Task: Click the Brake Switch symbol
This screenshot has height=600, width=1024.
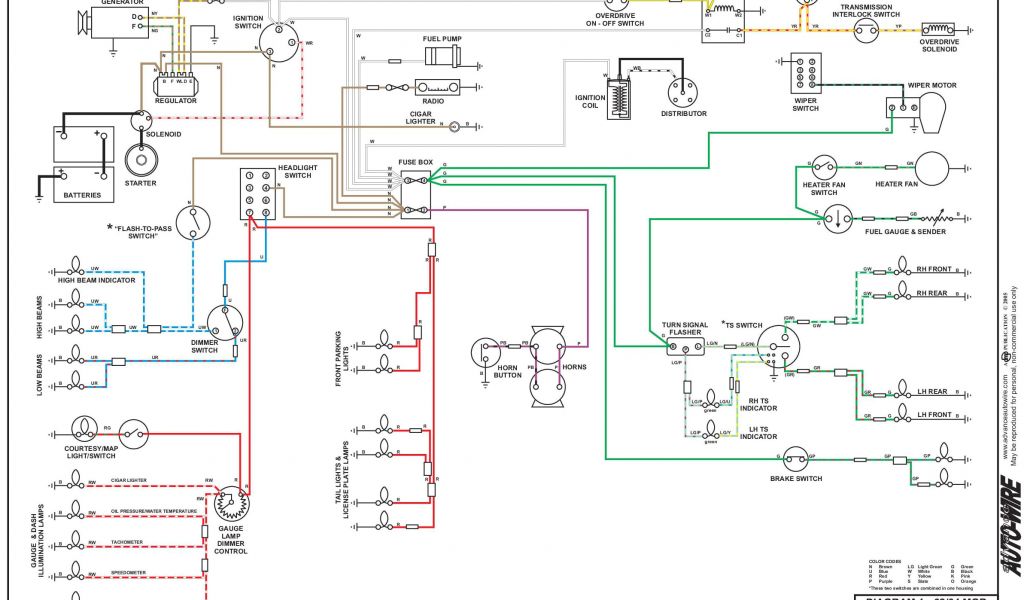Action: [x=794, y=458]
